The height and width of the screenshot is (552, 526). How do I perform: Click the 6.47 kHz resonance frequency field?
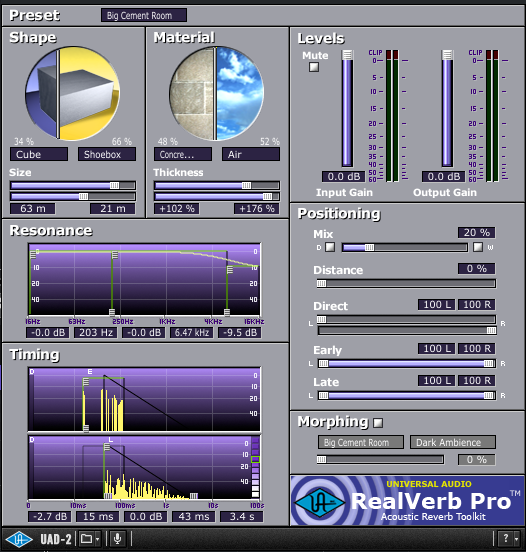(x=192, y=333)
